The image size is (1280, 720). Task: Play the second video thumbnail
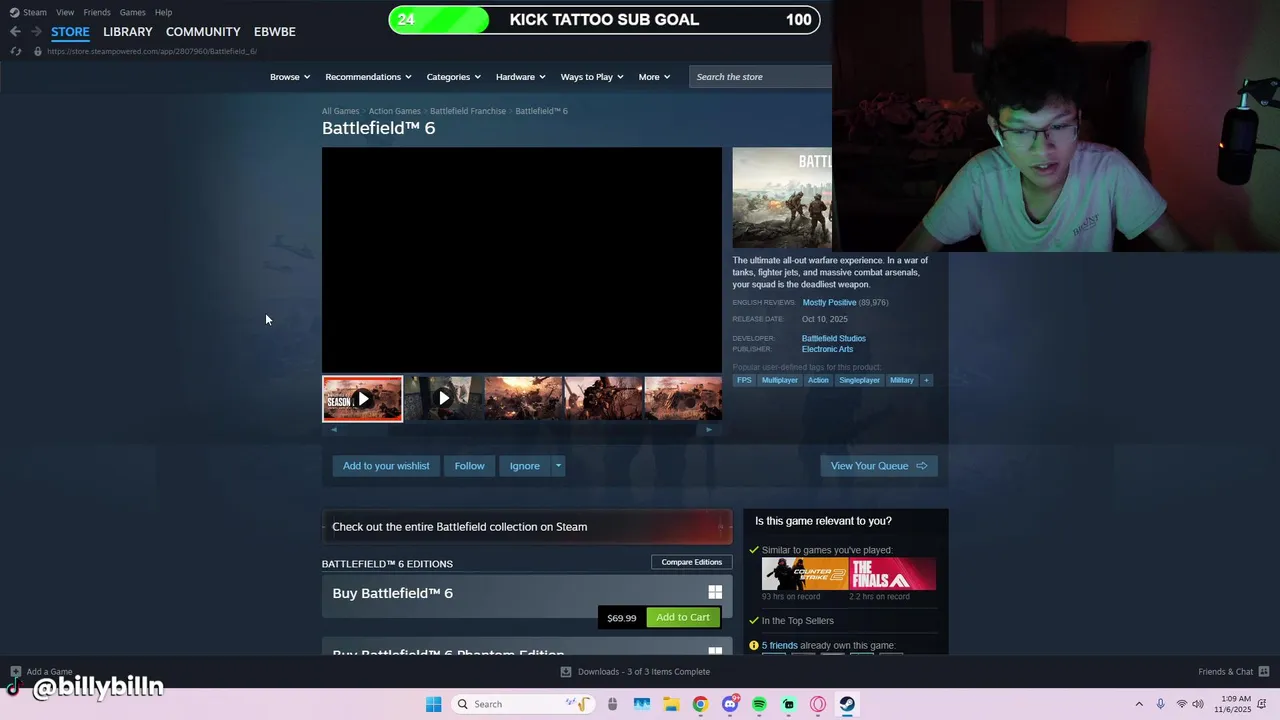(x=443, y=398)
